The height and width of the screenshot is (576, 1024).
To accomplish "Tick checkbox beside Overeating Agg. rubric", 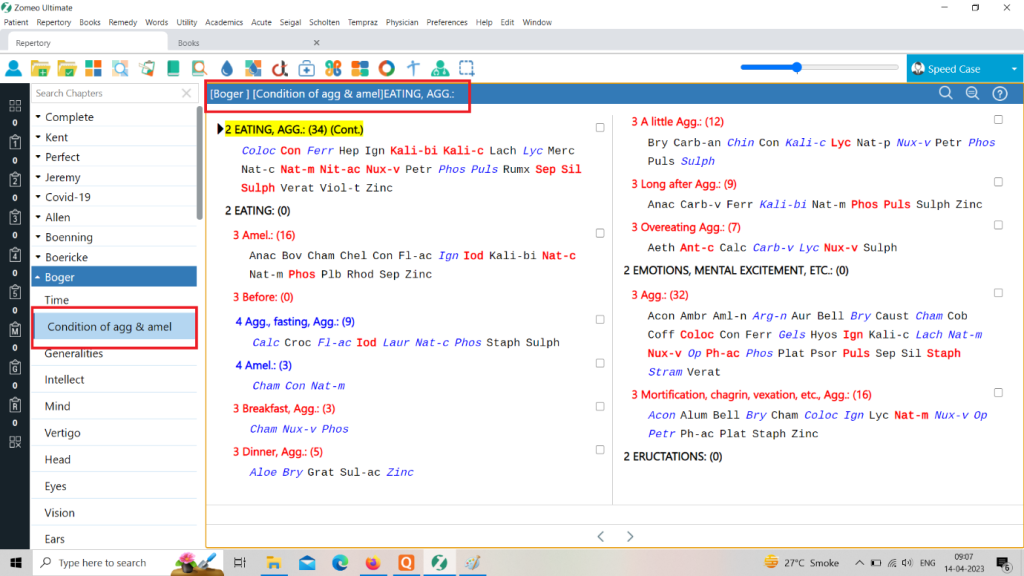I will 998,227.
